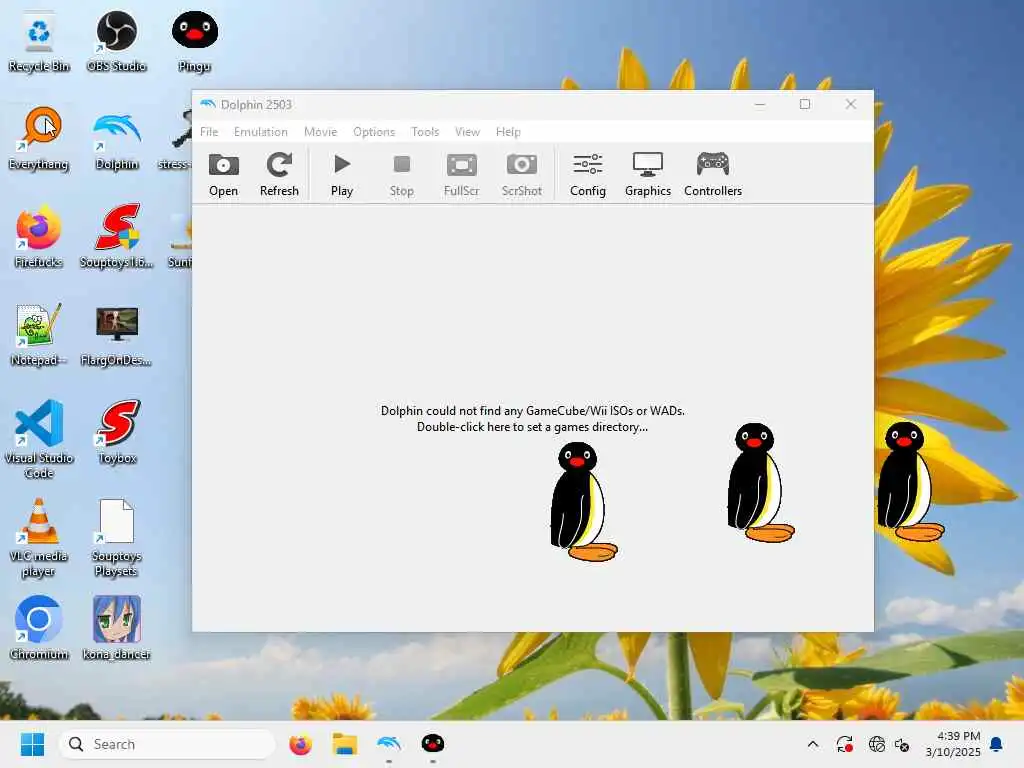
Task: Click the Dolphin taskbar icon
Action: 389,744
